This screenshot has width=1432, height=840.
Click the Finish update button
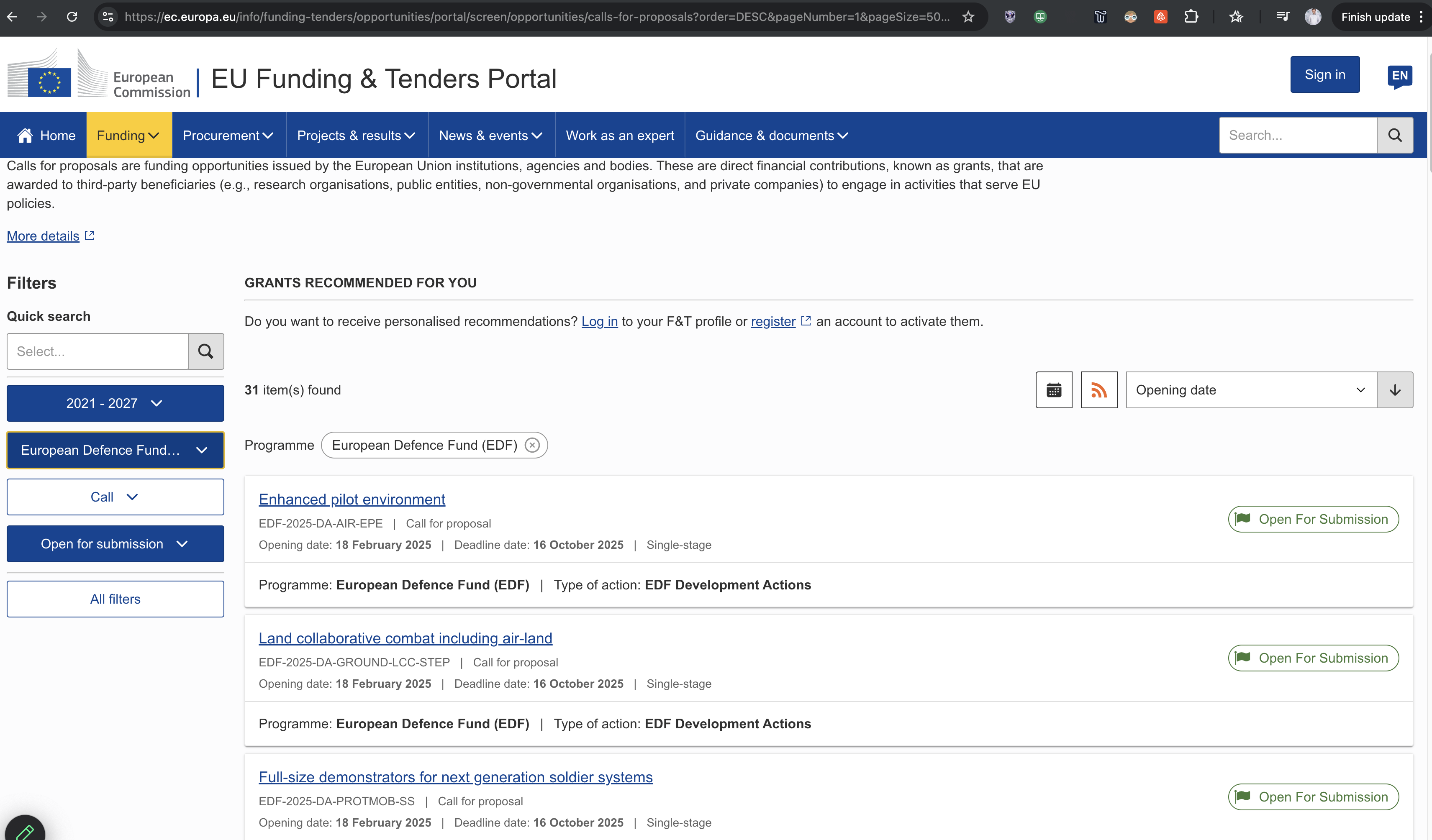(1375, 16)
